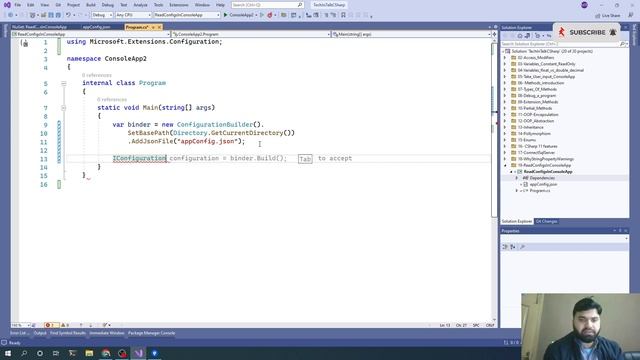Select the 13-Inheritance folder

[530, 127]
